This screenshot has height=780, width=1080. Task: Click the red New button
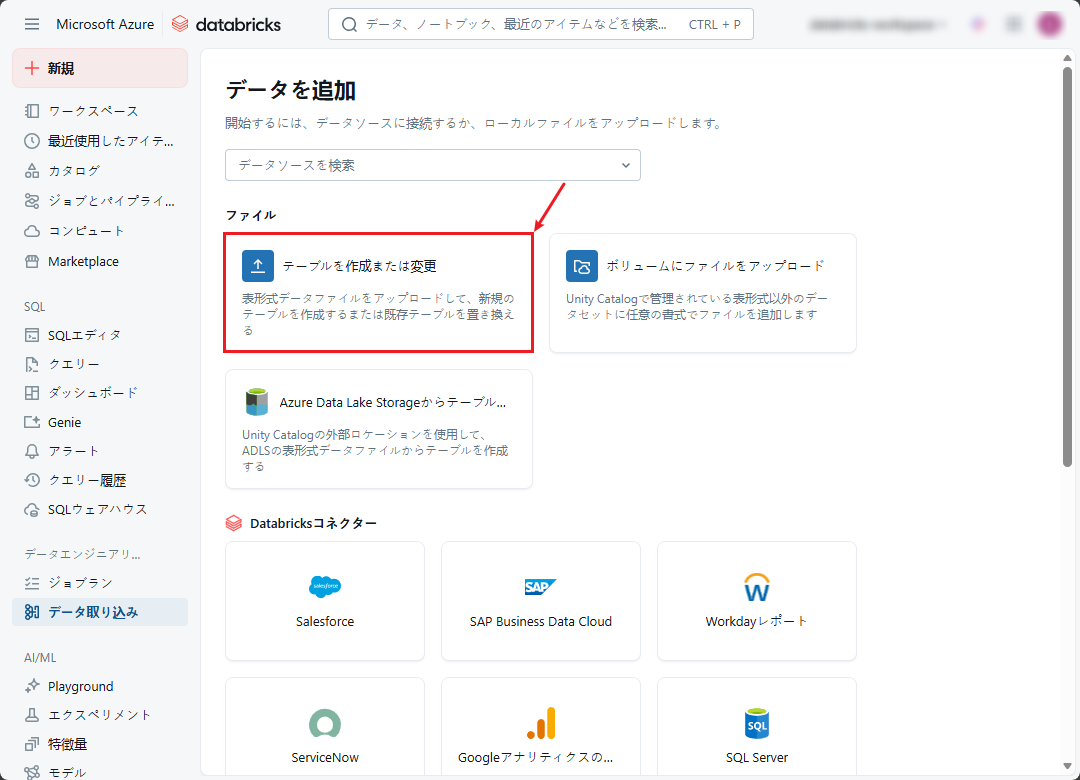click(100, 68)
